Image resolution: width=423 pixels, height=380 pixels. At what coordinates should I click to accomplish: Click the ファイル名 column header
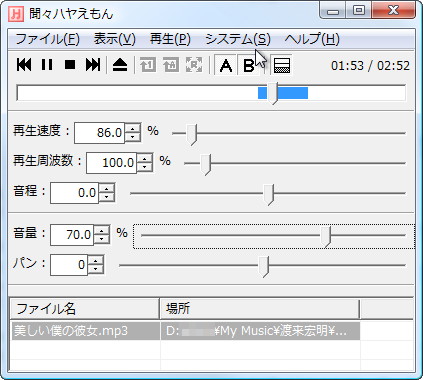(85, 309)
